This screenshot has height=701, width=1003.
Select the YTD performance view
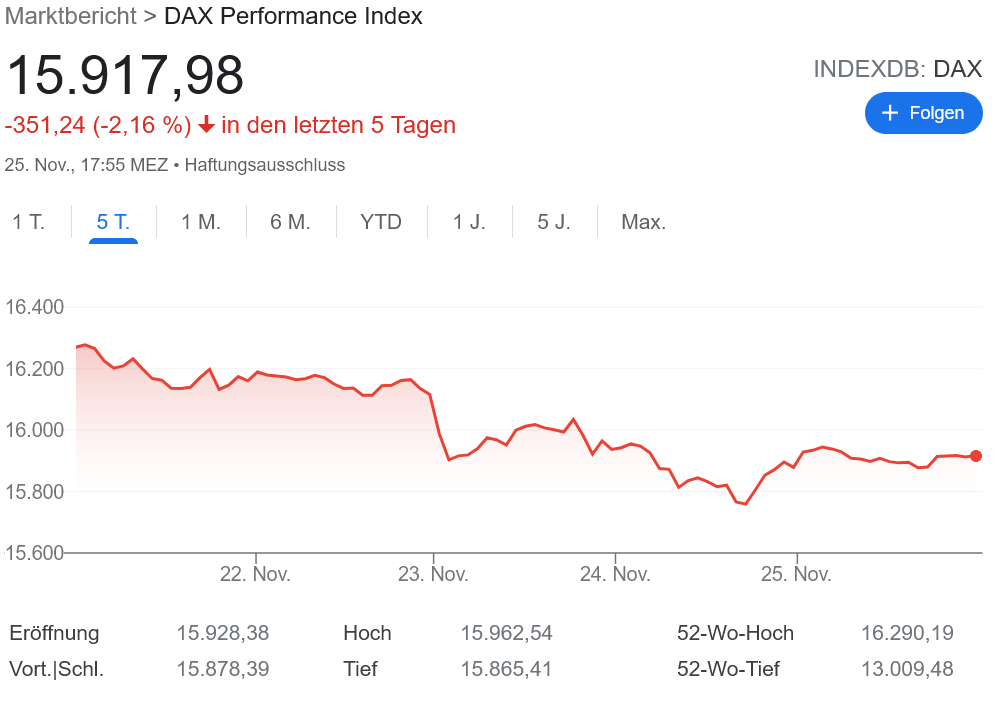click(381, 222)
